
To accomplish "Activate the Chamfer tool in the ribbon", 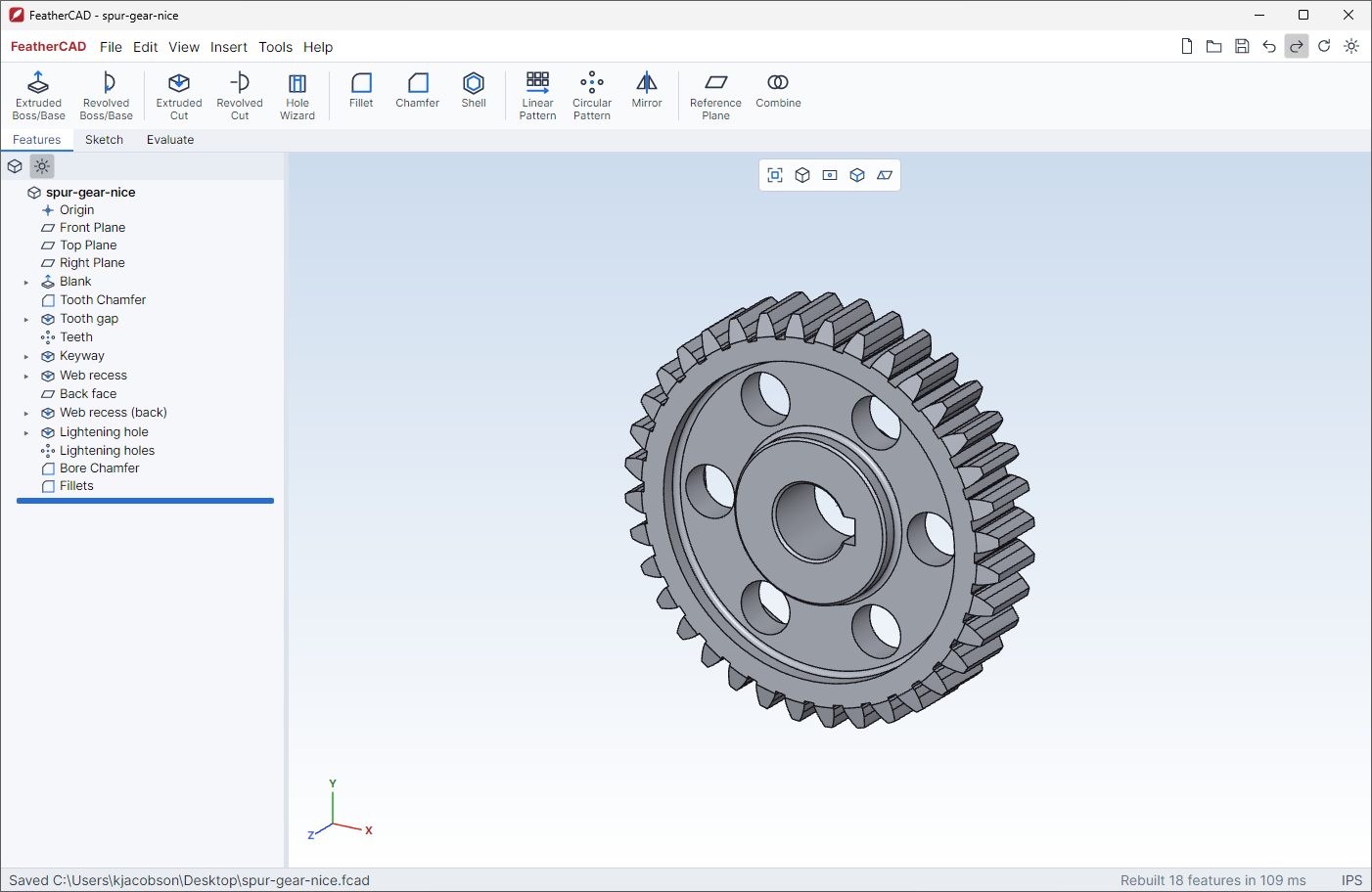I will [x=418, y=89].
